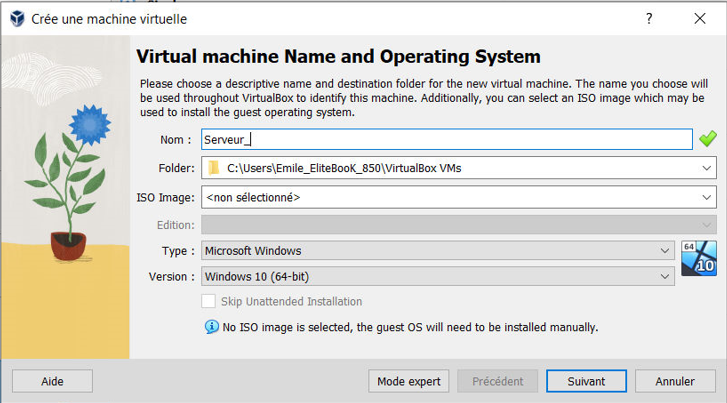Open the greyed-out Edition dropdown
Screen dimensions: 727x403
pyautogui.click(x=458, y=224)
